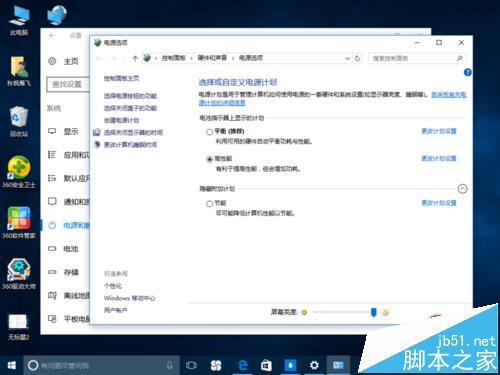Image resolution: width=500 pixels, height=375 pixels.
Task: Open the Windows Start button
Action: click(12, 365)
